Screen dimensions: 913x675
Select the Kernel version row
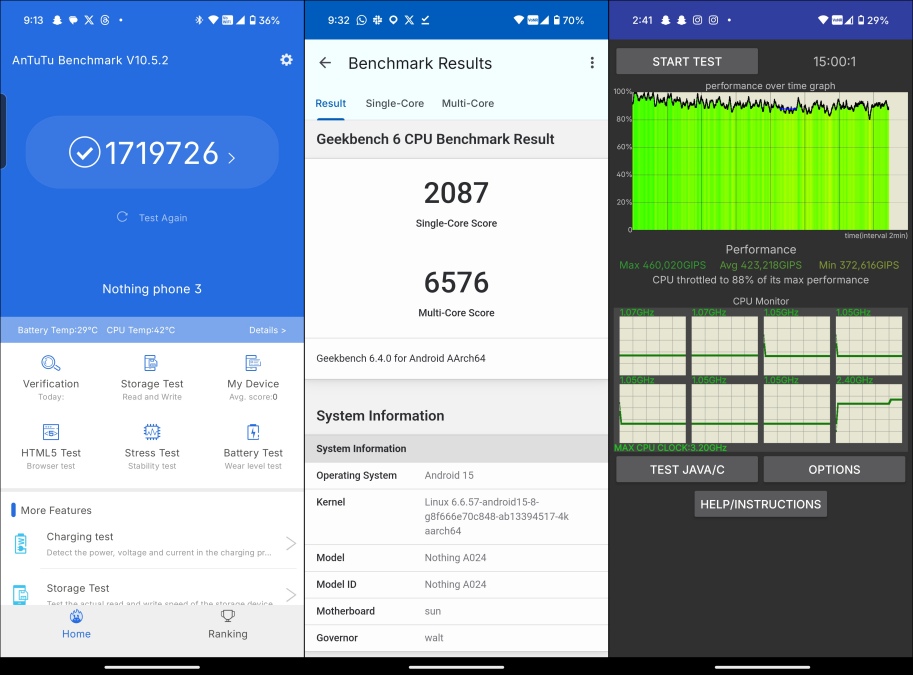point(456,517)
